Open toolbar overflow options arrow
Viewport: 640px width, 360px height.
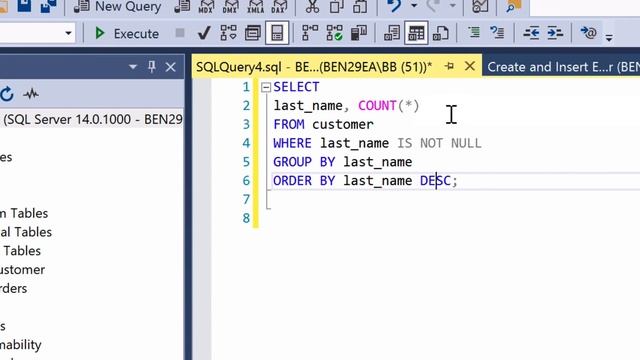click(609, 38)
